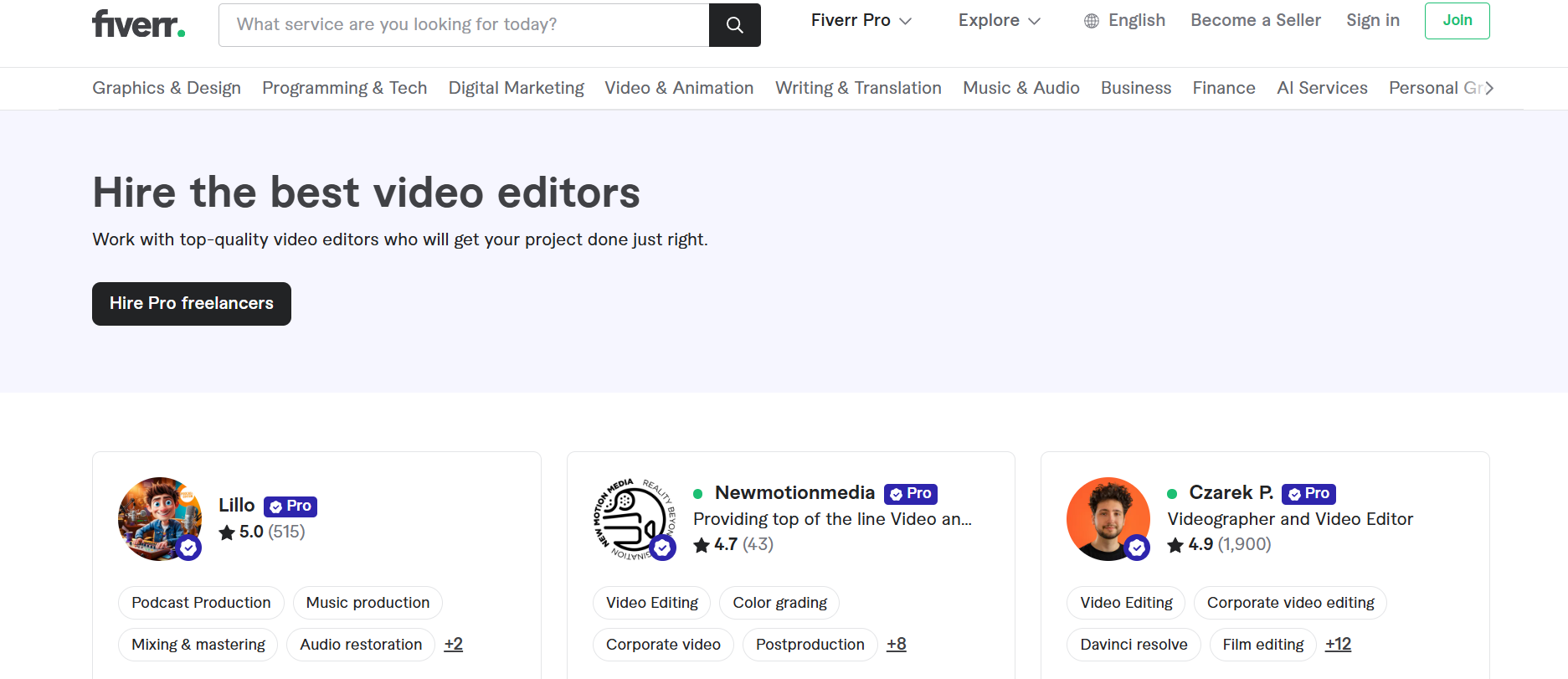Image resolution: width=1568 pixels, height=679 pixels.
Task: Click the Fiverr logo
Action: coord(139,23)
